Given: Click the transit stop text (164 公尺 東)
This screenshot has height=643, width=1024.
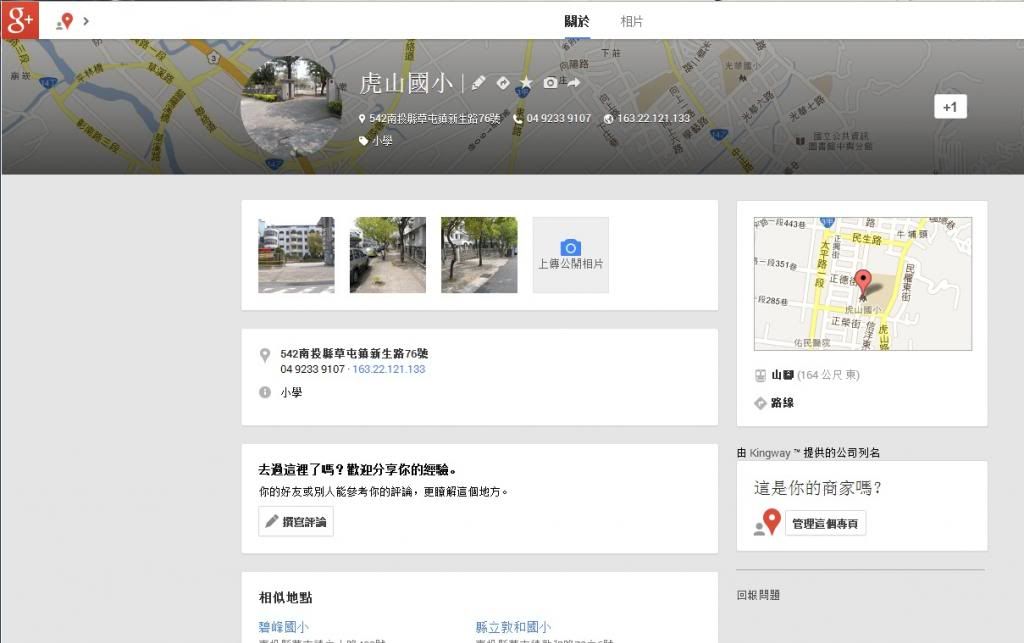Looking at the screenshot, I should [828, 375].
